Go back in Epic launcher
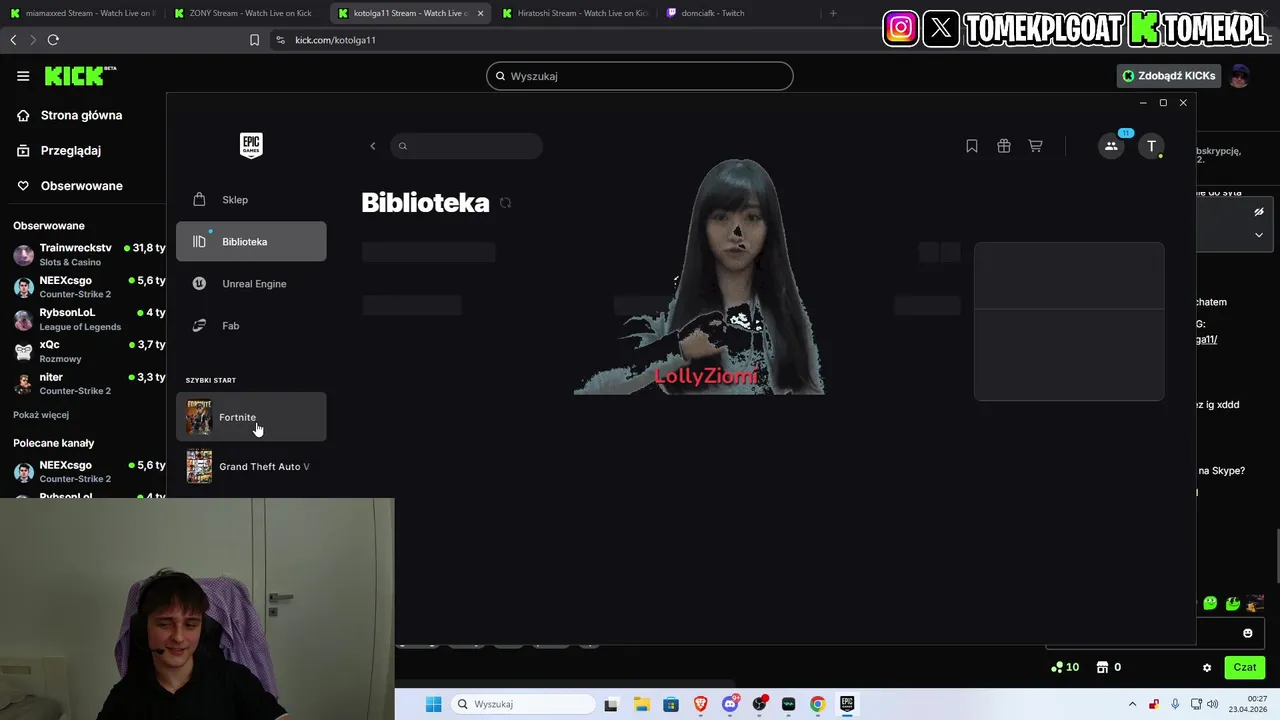This screenshot has height=720, width=1280. pyautogui.click(x=373, y=146)
